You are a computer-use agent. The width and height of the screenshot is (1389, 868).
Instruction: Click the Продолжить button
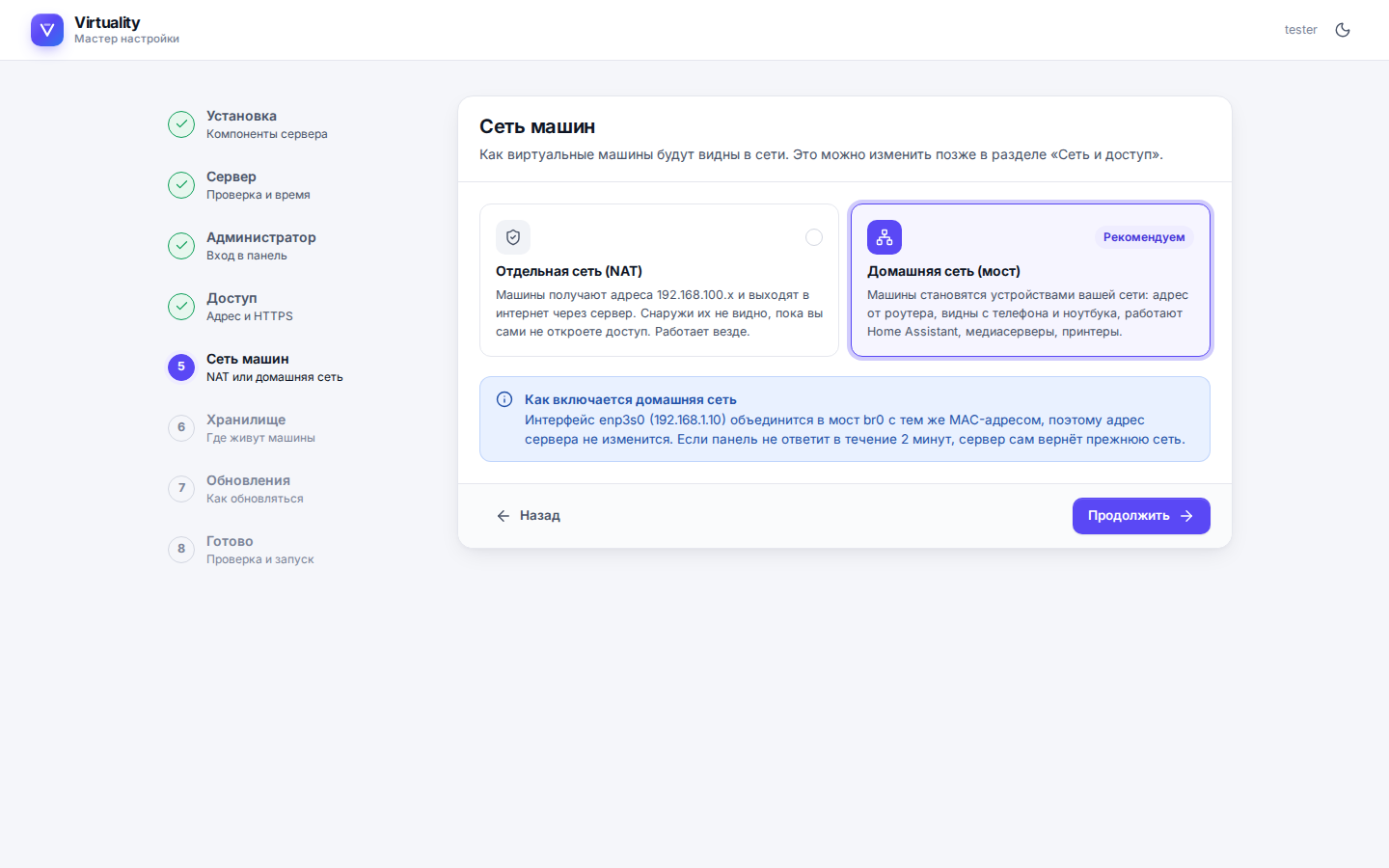coord(1141,516)
